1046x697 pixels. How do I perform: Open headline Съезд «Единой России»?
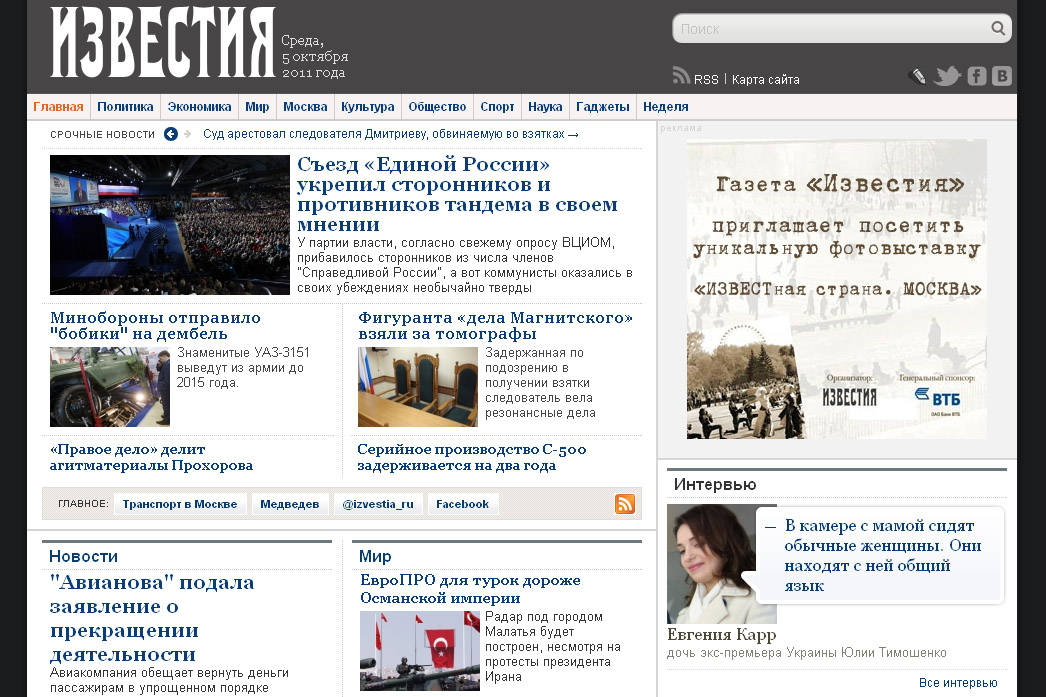[x=457, y=194]
